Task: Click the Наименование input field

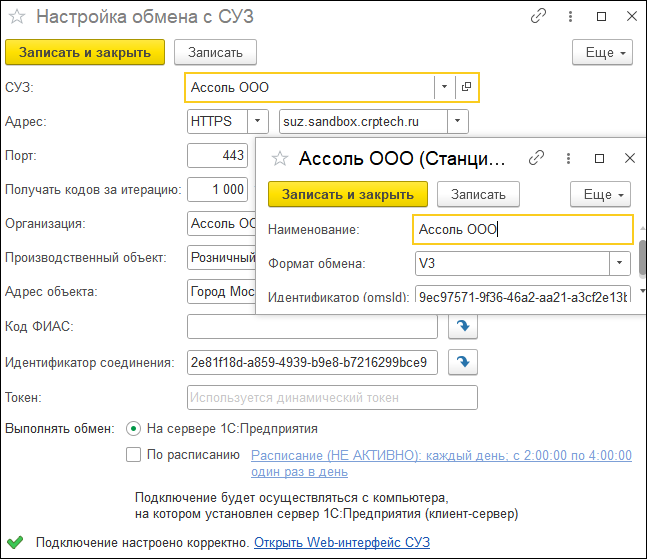Action: (x=522, y=229)
